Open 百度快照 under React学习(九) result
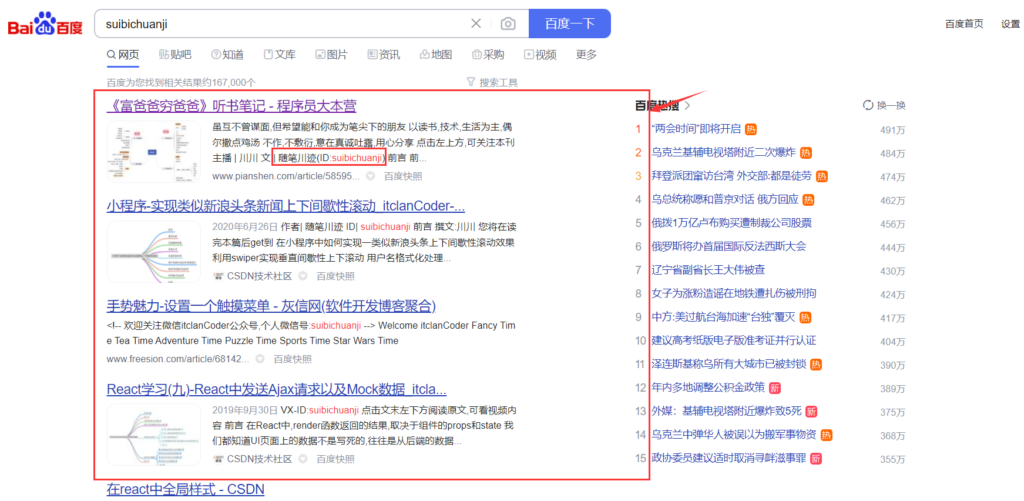This screenshot has width=1024, height=501. tap(336, 459)
